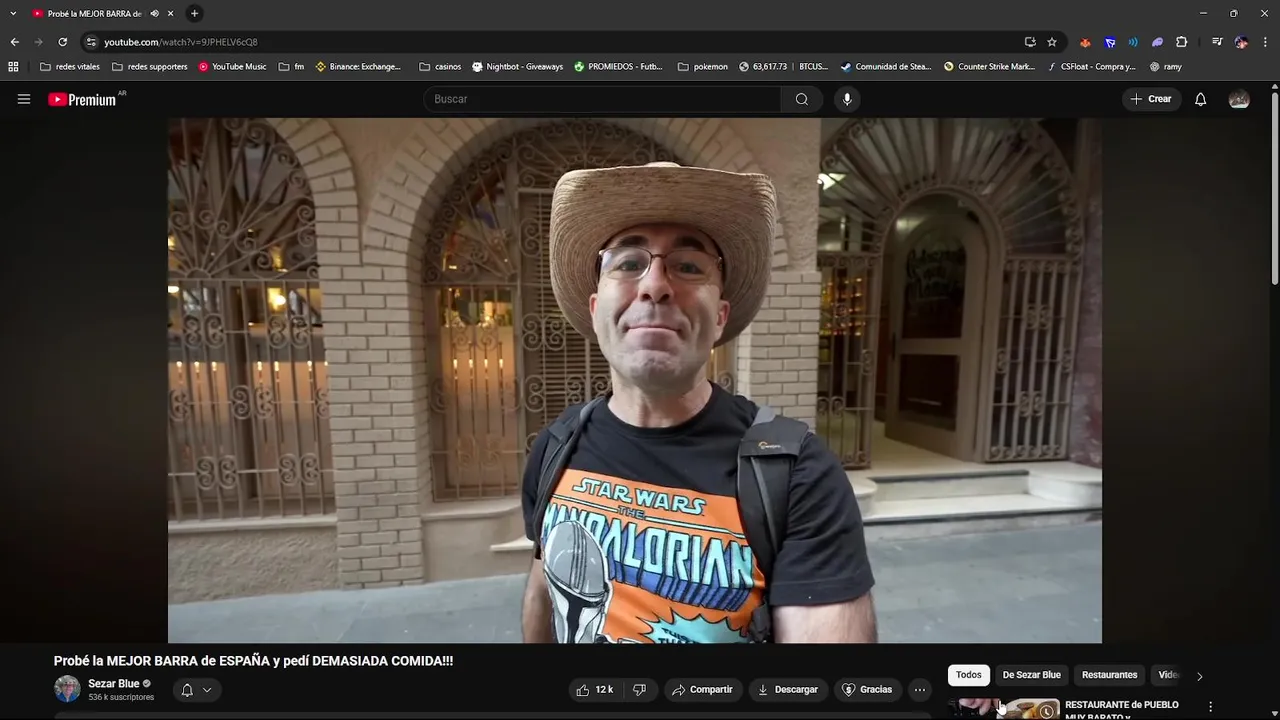Open a new browser tab
Image resolution: width=1280 pixels, height=720 pixels.
tap(194, 14)
